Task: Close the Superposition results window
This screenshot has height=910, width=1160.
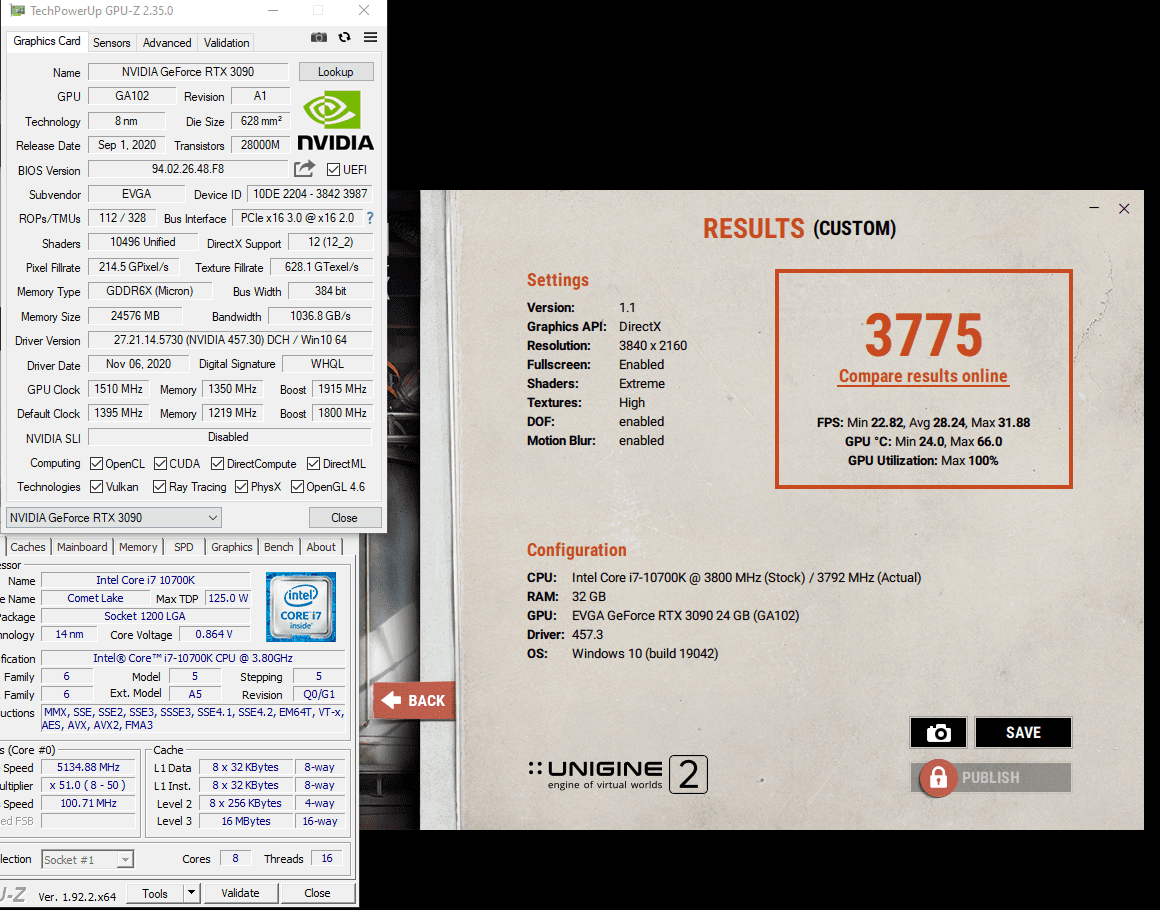Action: pyautogui.click(x=1124, y=209)
